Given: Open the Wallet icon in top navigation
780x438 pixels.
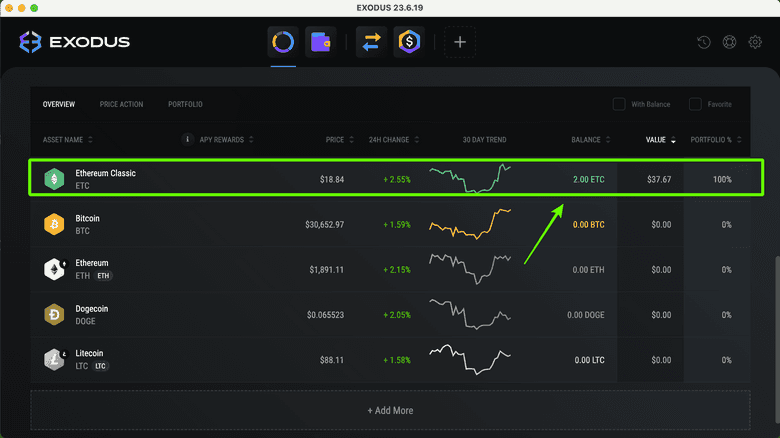Looking at the screenshot, I should click(320, 43).
